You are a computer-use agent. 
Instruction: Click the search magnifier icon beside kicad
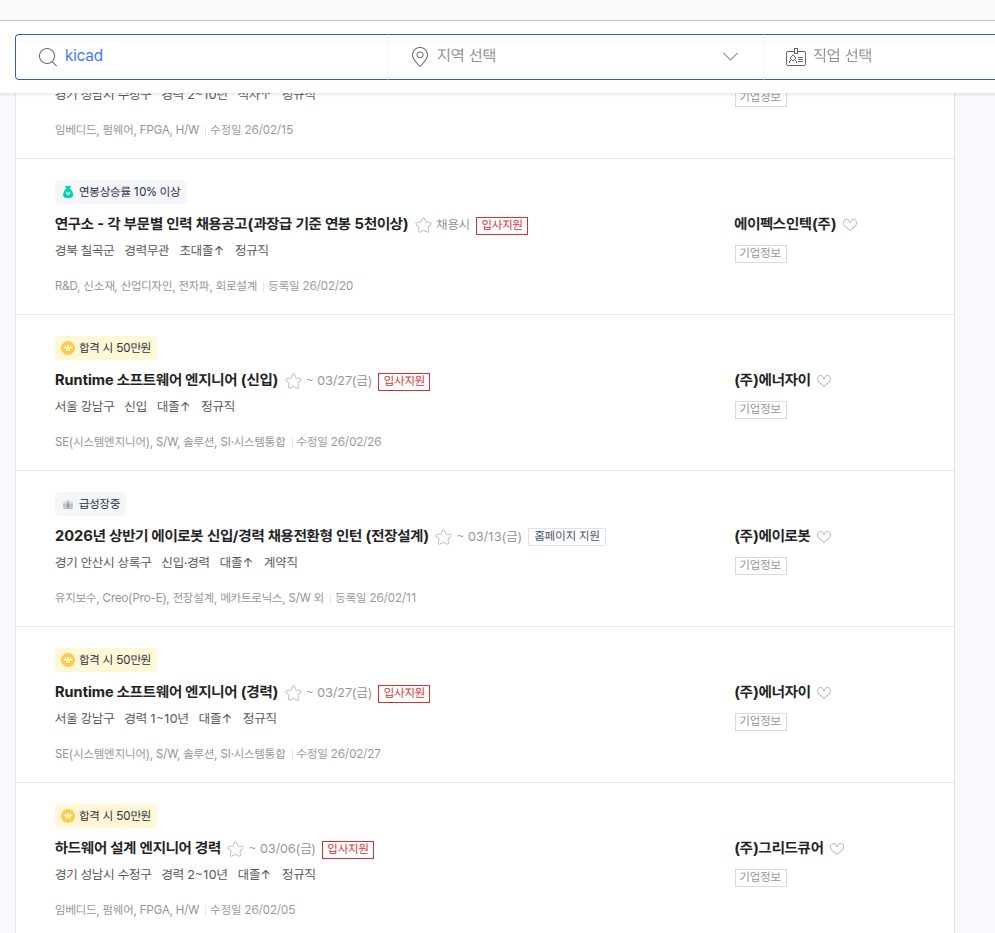47,56
